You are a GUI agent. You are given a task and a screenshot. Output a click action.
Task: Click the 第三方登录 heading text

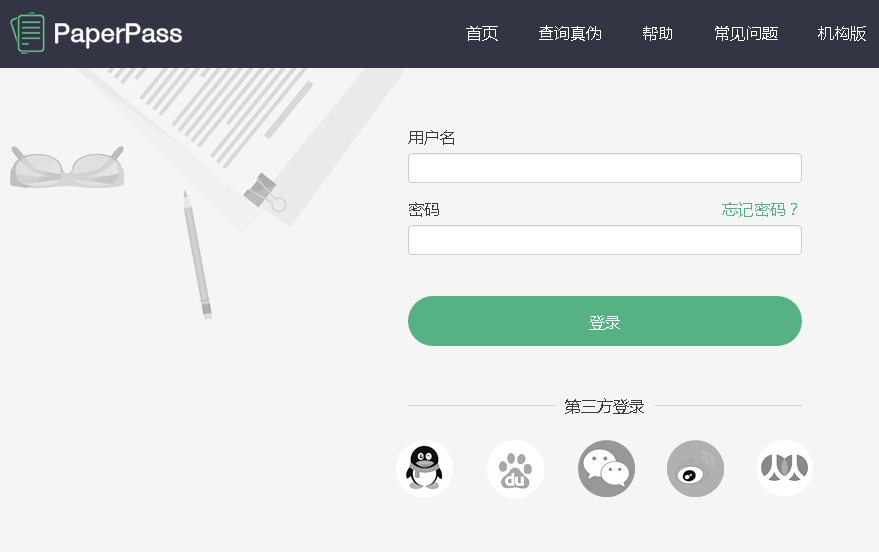click(604, 406)
